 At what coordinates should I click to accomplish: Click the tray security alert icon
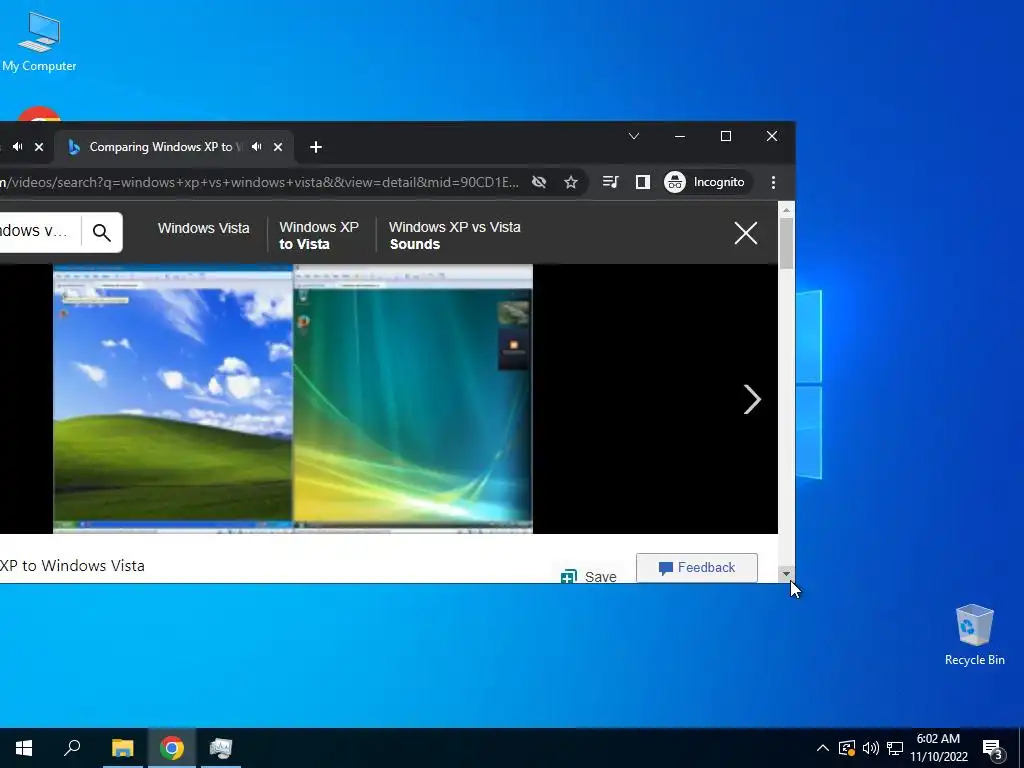(x=846, y=748)
